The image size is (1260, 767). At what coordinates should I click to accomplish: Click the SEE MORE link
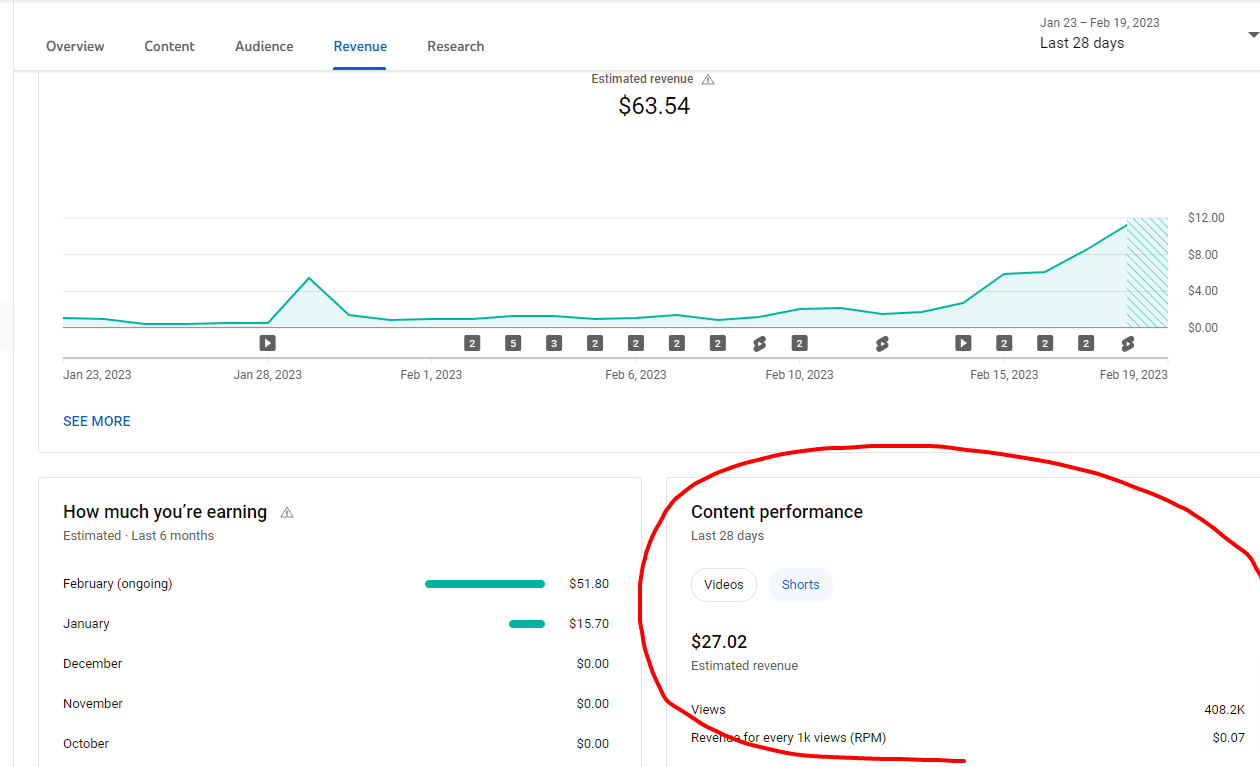pyautogui.click(x=97, y=421)
